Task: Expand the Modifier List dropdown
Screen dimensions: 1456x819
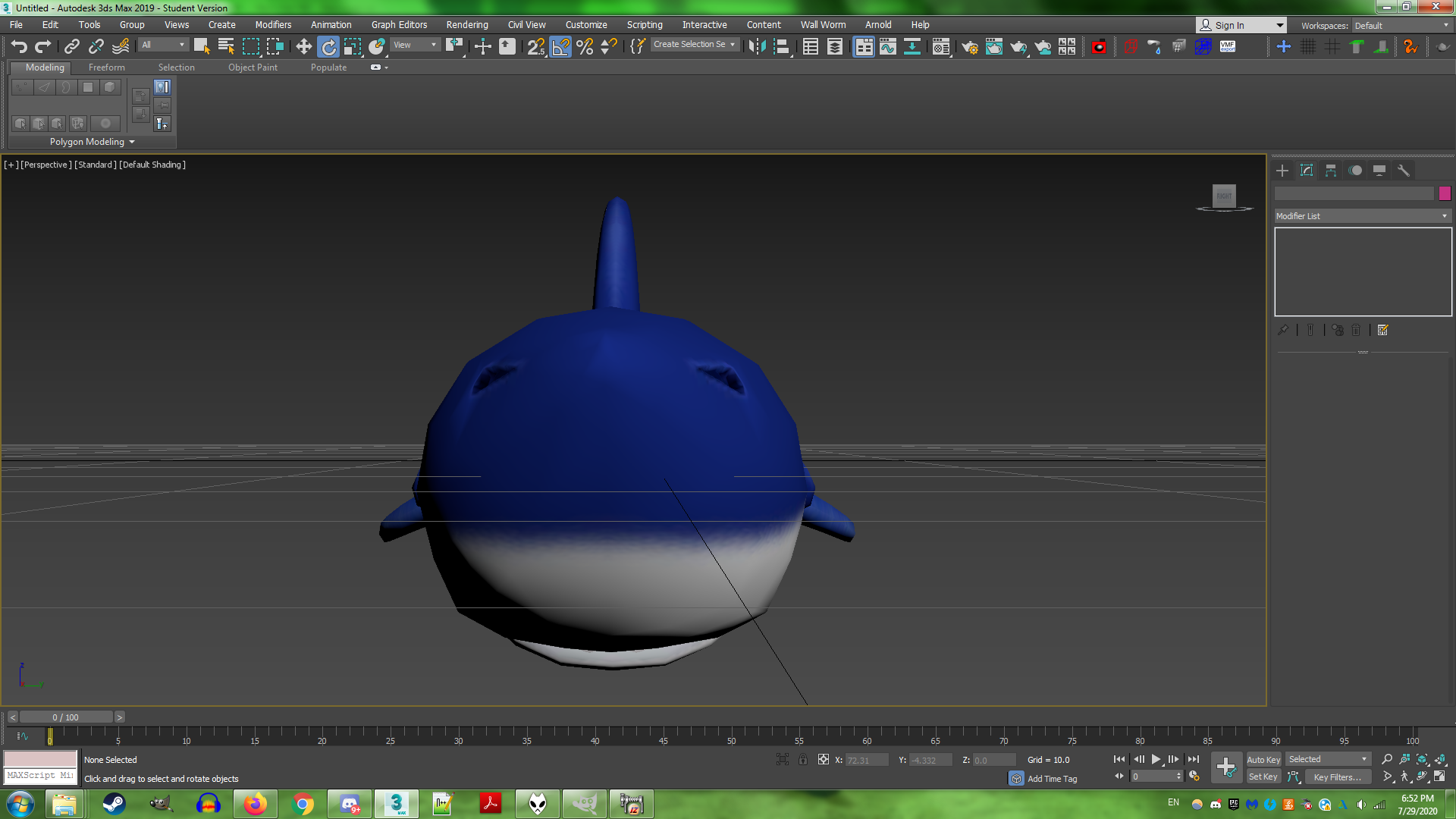Action: (1363, 216)
